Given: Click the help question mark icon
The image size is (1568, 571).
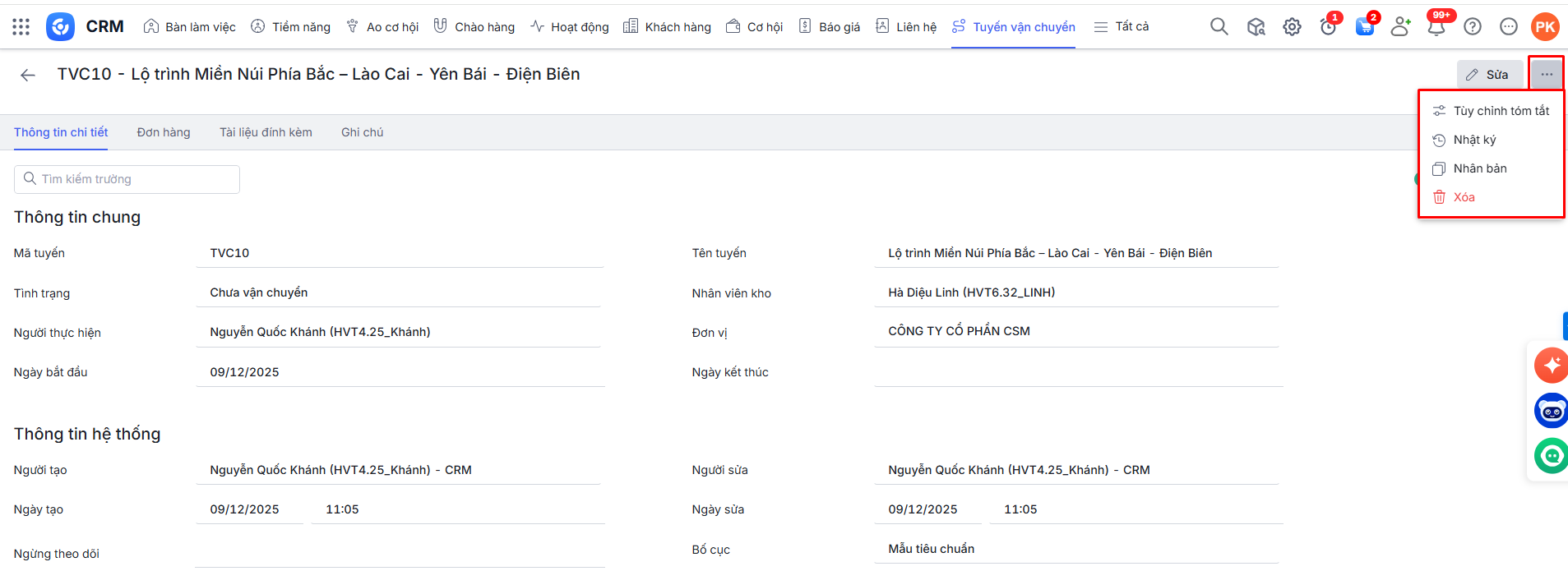Looking at the screenshot, I should 1472,27.
